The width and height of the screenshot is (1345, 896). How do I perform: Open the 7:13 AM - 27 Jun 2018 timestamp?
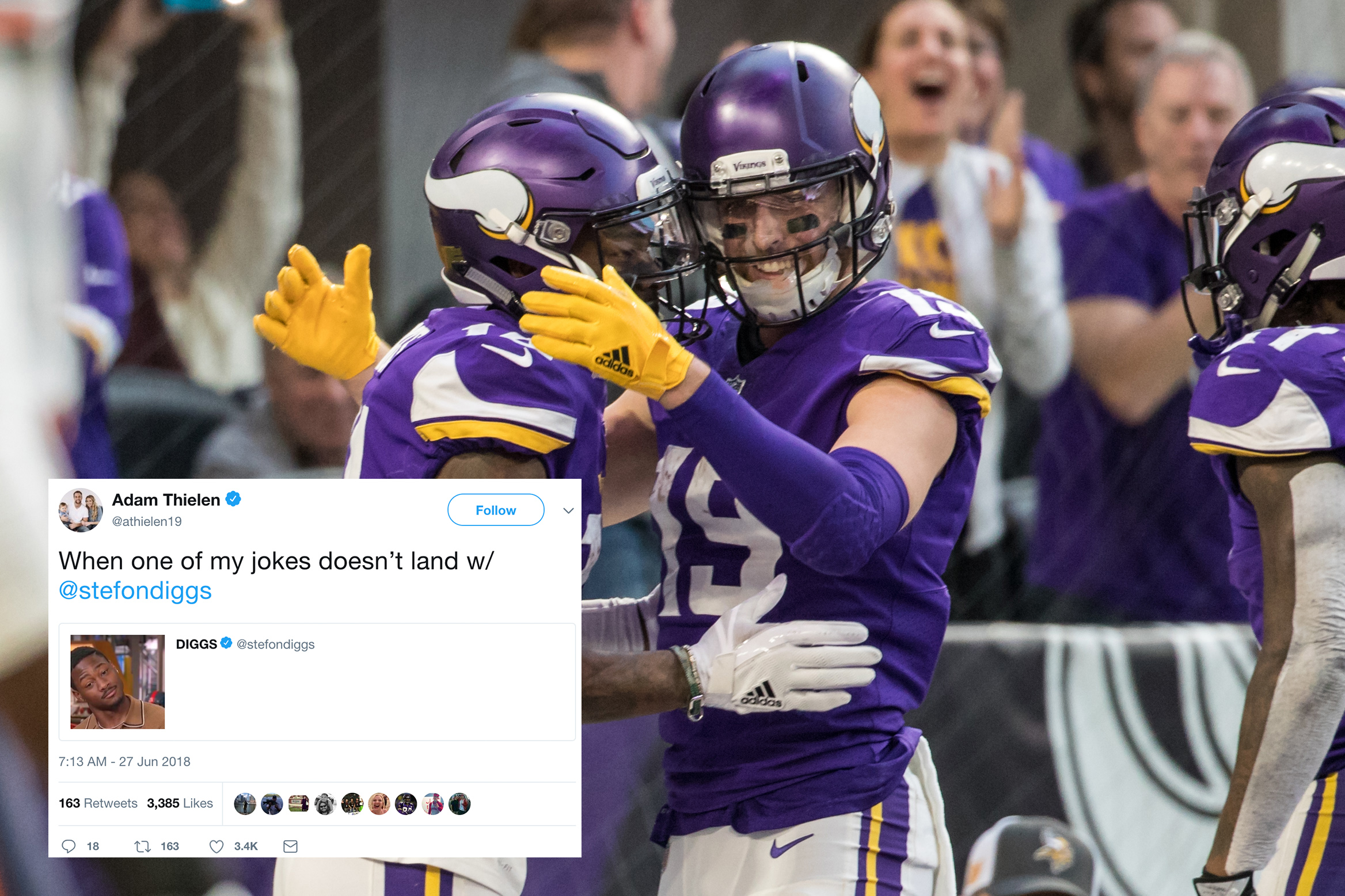tap(124, 761)
